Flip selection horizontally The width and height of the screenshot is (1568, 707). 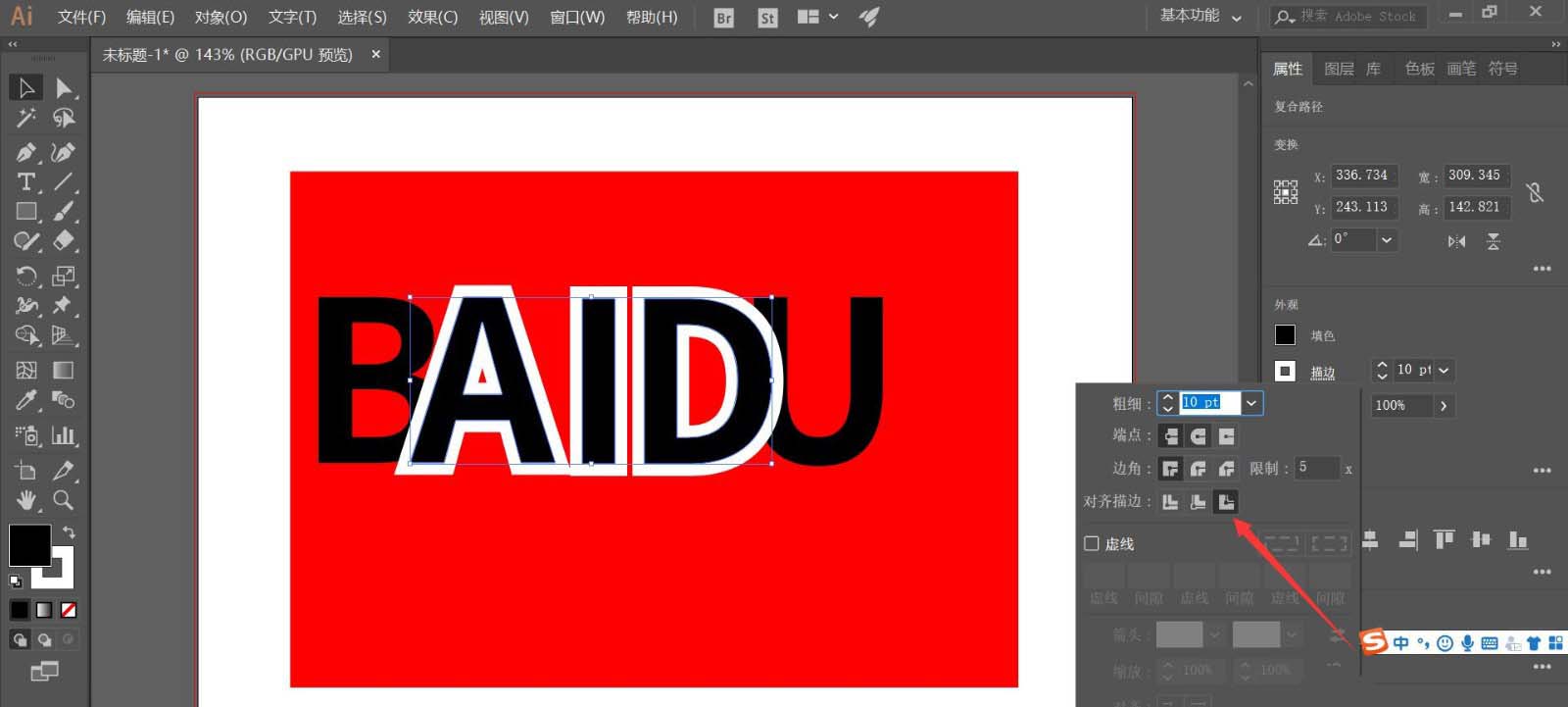(1457, 241)
